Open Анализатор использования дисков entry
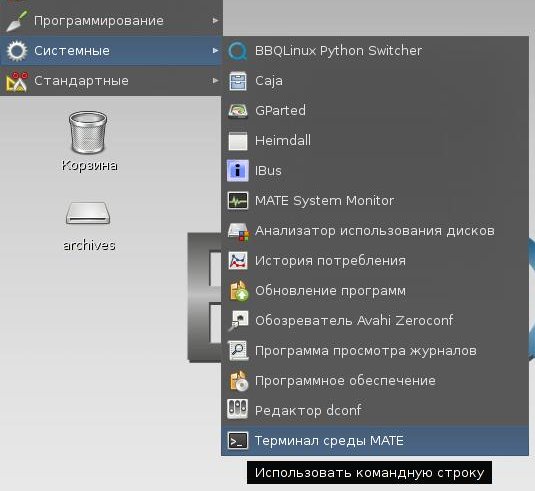535x491 pixels. [375, 231]
